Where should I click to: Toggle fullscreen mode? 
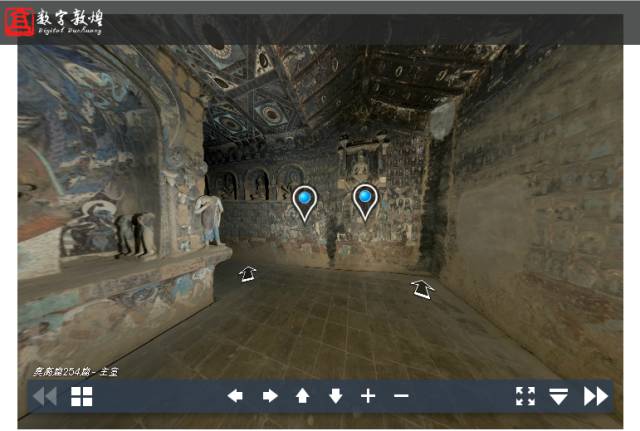(x=525, y=396)
